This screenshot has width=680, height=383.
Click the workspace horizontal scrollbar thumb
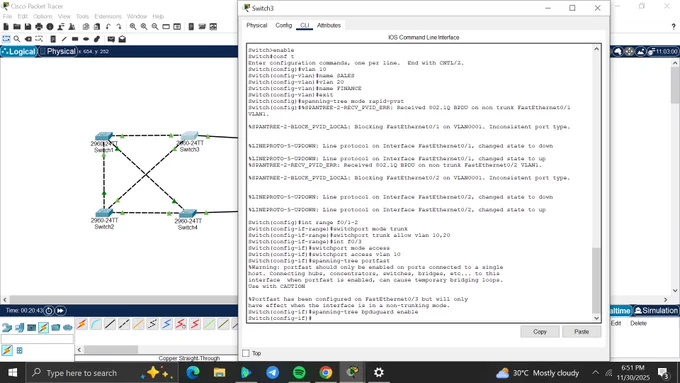(x=123, y=300)
